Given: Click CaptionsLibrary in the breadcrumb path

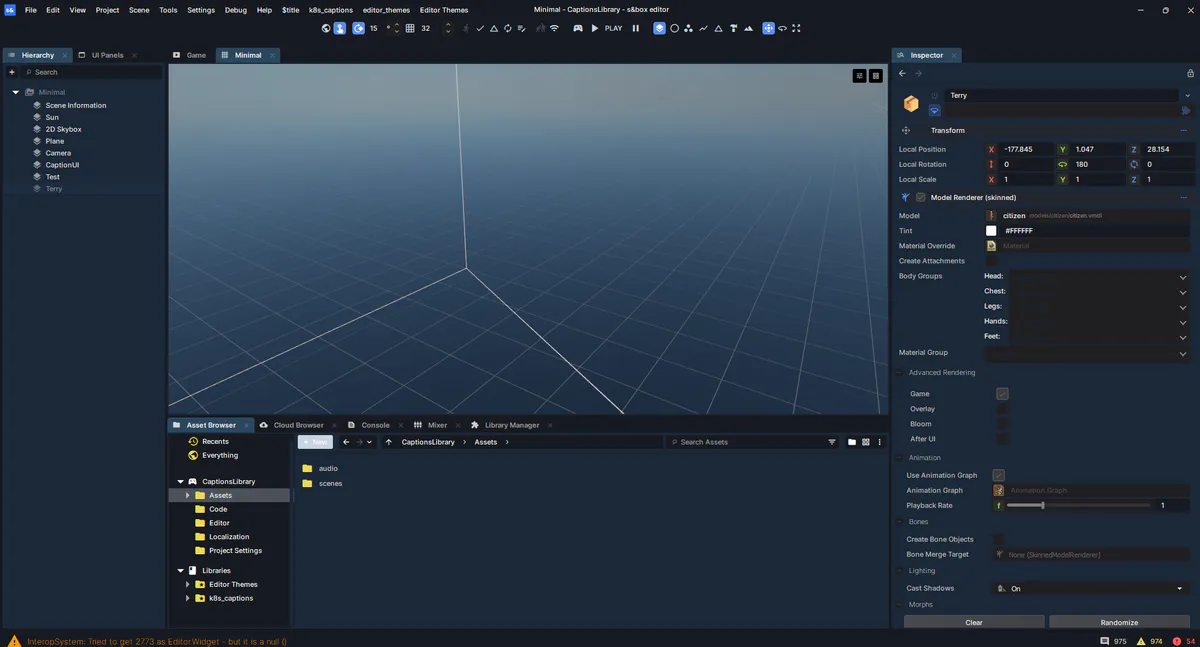Looking at the screenshot, I should pyautogui.click(x=428, y=442).
